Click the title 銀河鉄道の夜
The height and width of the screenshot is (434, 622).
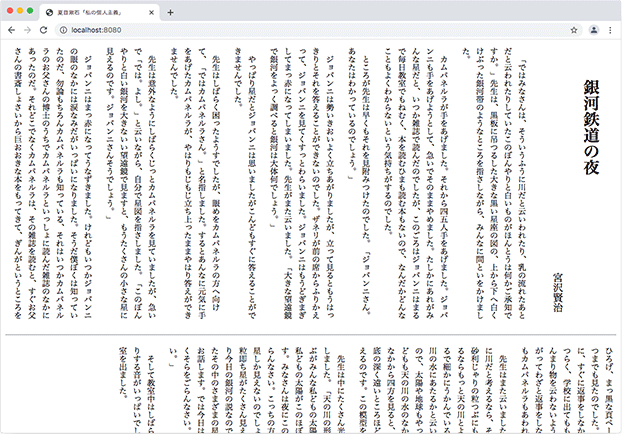click(591, 127)
